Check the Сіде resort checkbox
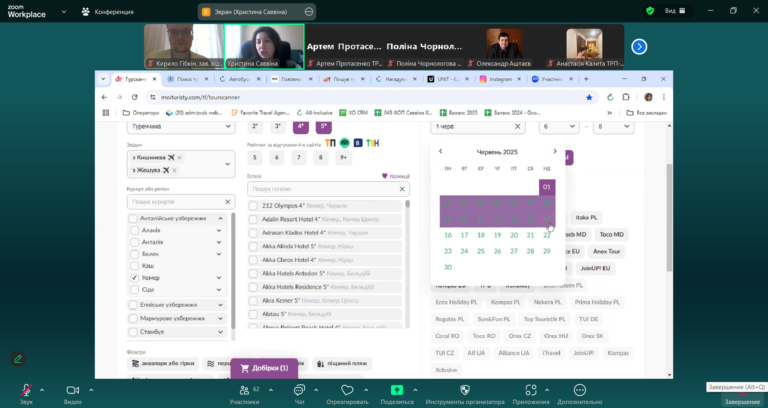Image resolution: width=768 pixels, height=408 pixels. (x=135, y=289)
